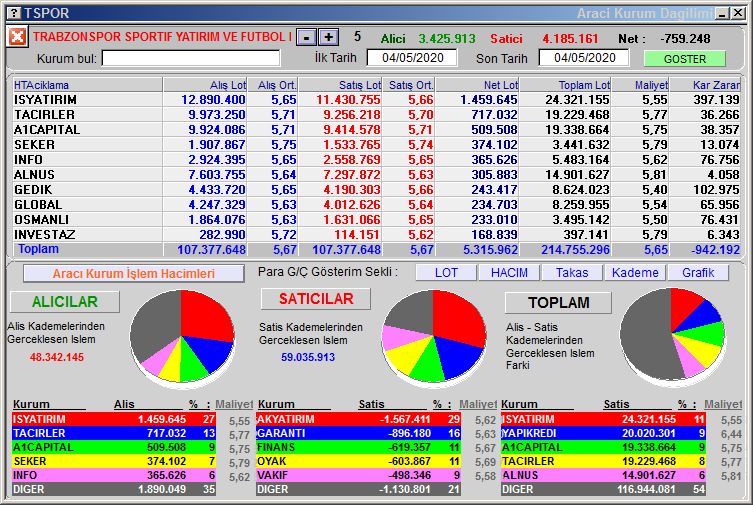Open the Takas view
This screenshot has width=753, height=505.
(572, 273)
